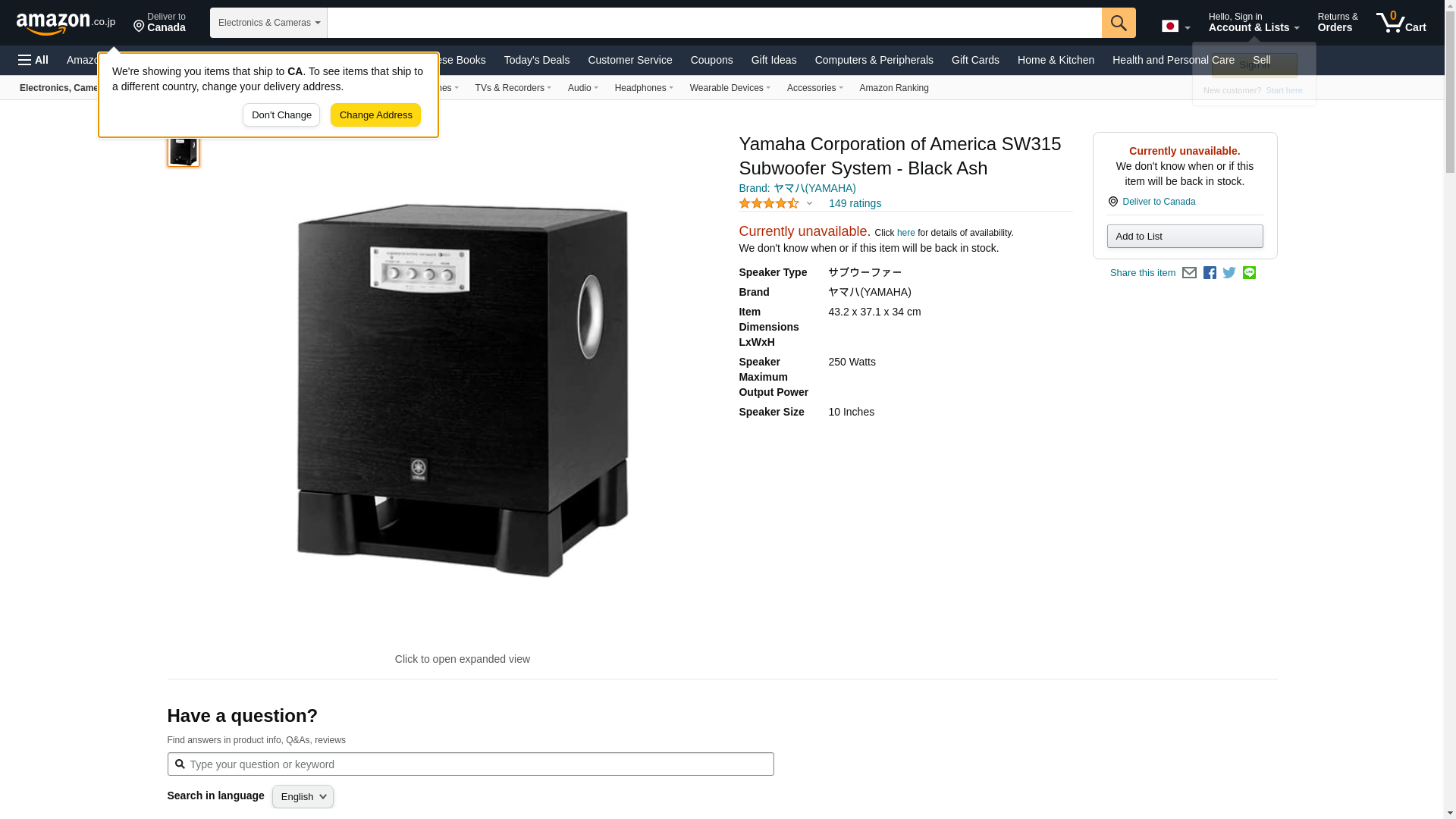Open the All hamburger menu
The width and height of the screenshot is (1456, 819).
pyautogui.click(x=33, y=60)
